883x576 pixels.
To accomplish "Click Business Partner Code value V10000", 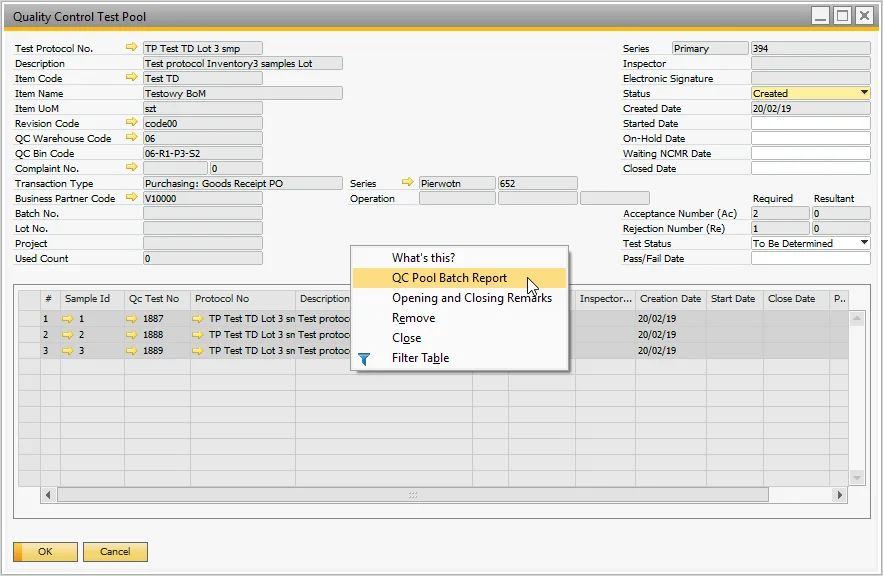I will click(x=202, y=198).
